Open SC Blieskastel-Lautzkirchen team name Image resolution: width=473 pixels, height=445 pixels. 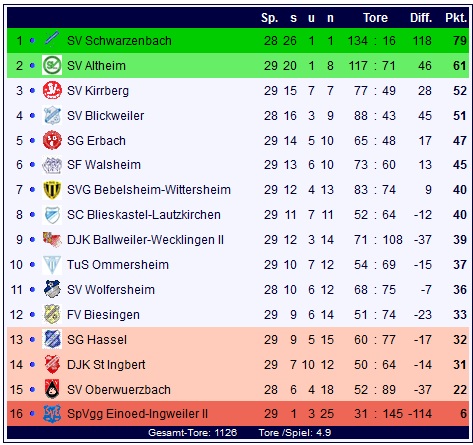[144, 215]
